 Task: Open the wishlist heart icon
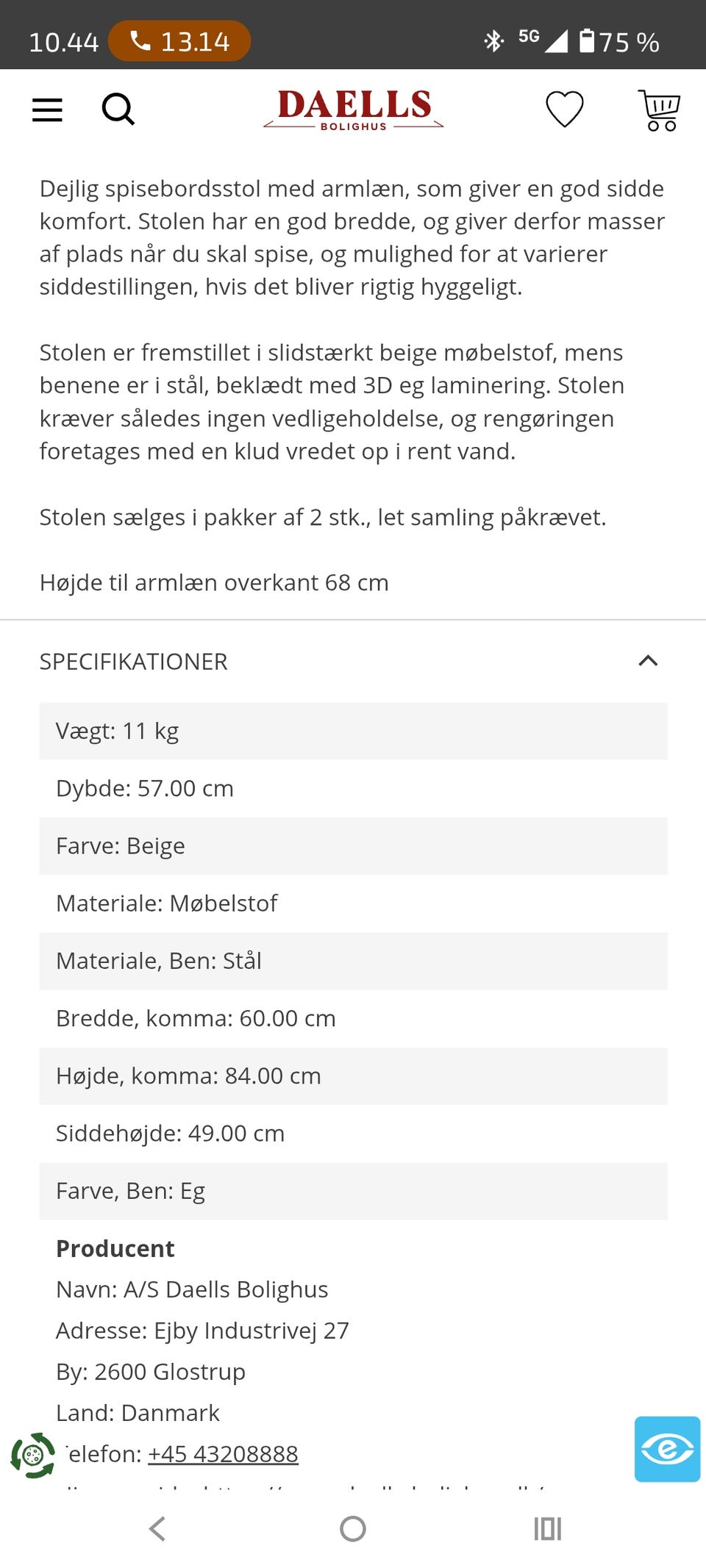pyautogui.click(x=564, y=110)
